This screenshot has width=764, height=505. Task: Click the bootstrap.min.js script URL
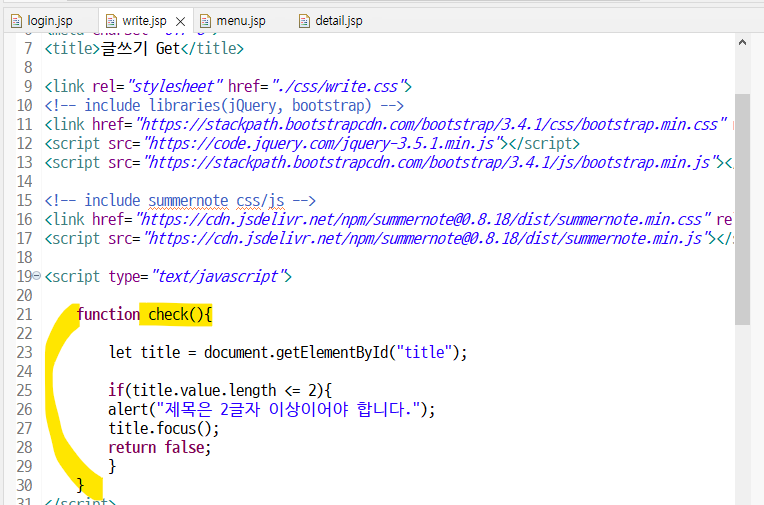pos(433,162)
